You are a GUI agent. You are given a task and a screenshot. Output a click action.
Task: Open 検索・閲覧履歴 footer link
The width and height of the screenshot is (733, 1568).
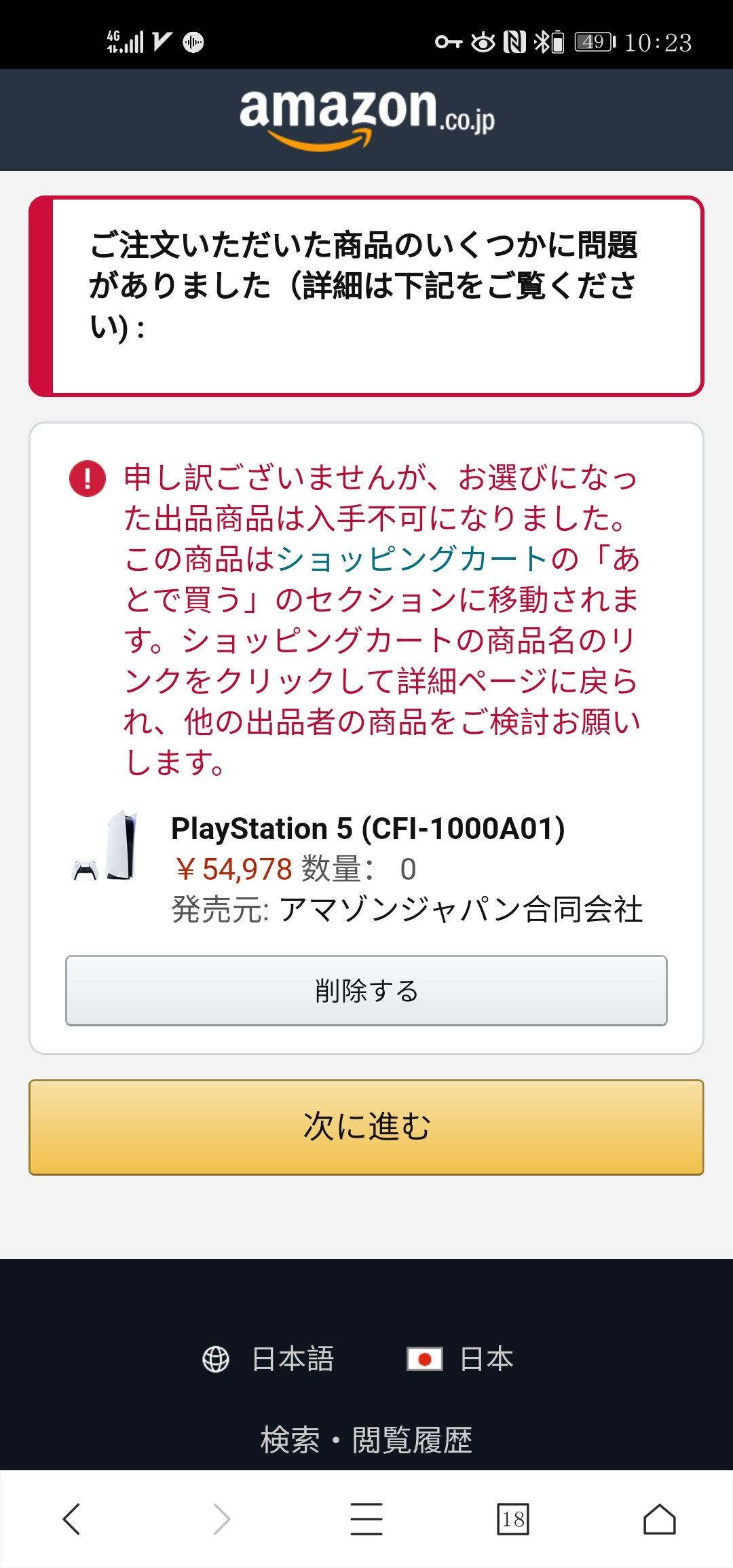click(366, 1439)
